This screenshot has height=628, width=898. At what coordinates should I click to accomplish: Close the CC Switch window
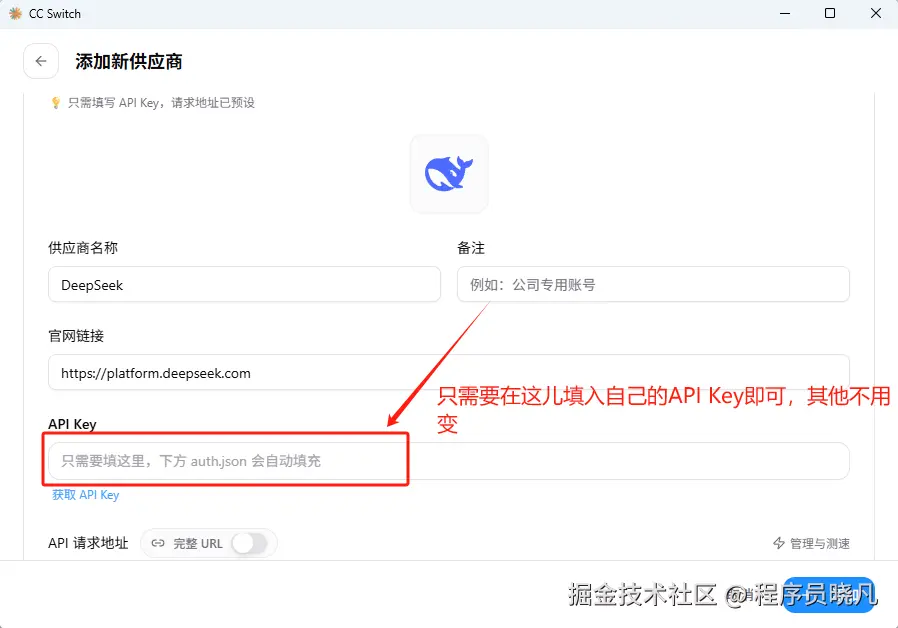click(x=876, y=13)
